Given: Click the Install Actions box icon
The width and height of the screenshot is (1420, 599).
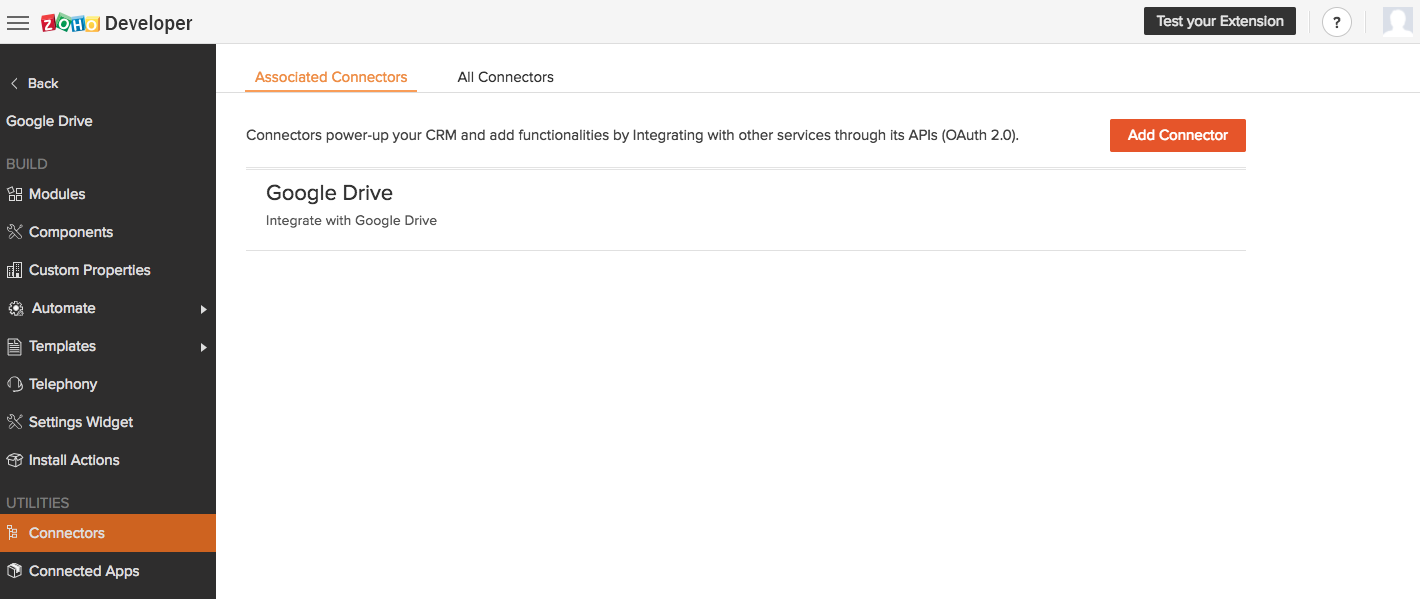Looking at the screenshot, I should pyautogui.click(x=14, y=460).
